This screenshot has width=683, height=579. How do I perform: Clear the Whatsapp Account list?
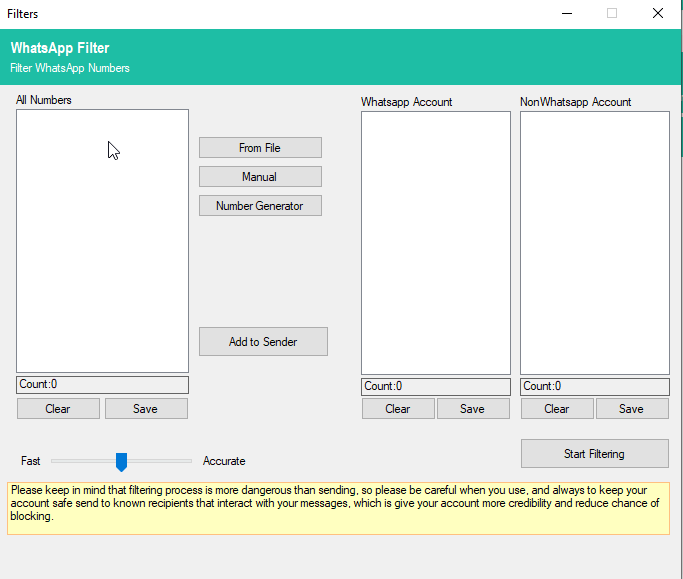pyautogui.click(x=398, y=408)
